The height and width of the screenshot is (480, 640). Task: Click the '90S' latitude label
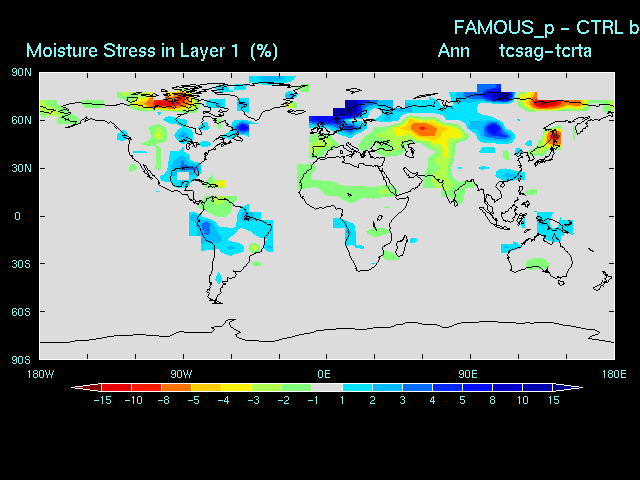coord(21,360)
